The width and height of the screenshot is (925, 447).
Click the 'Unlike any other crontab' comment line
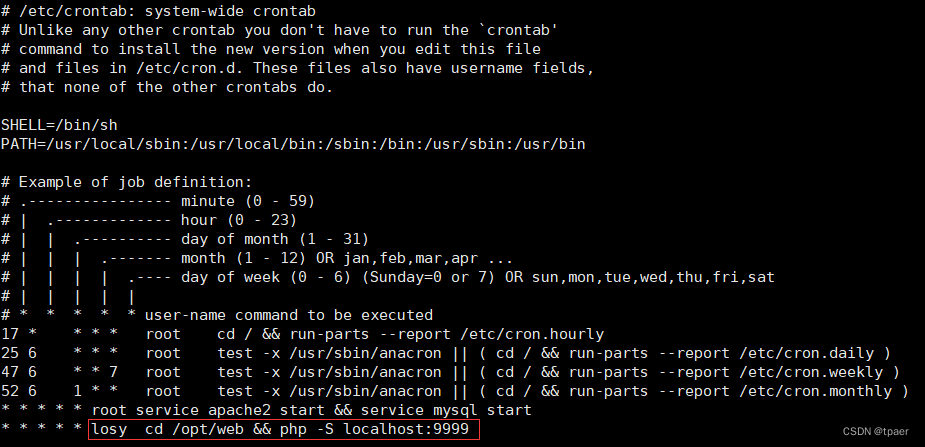point(280,30)
